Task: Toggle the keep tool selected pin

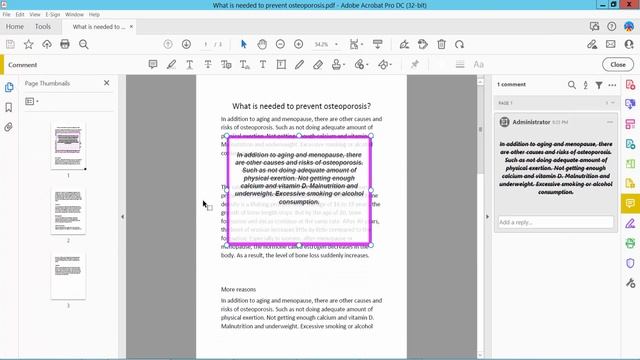Action: pyautogui.click(x=415, y=64)
